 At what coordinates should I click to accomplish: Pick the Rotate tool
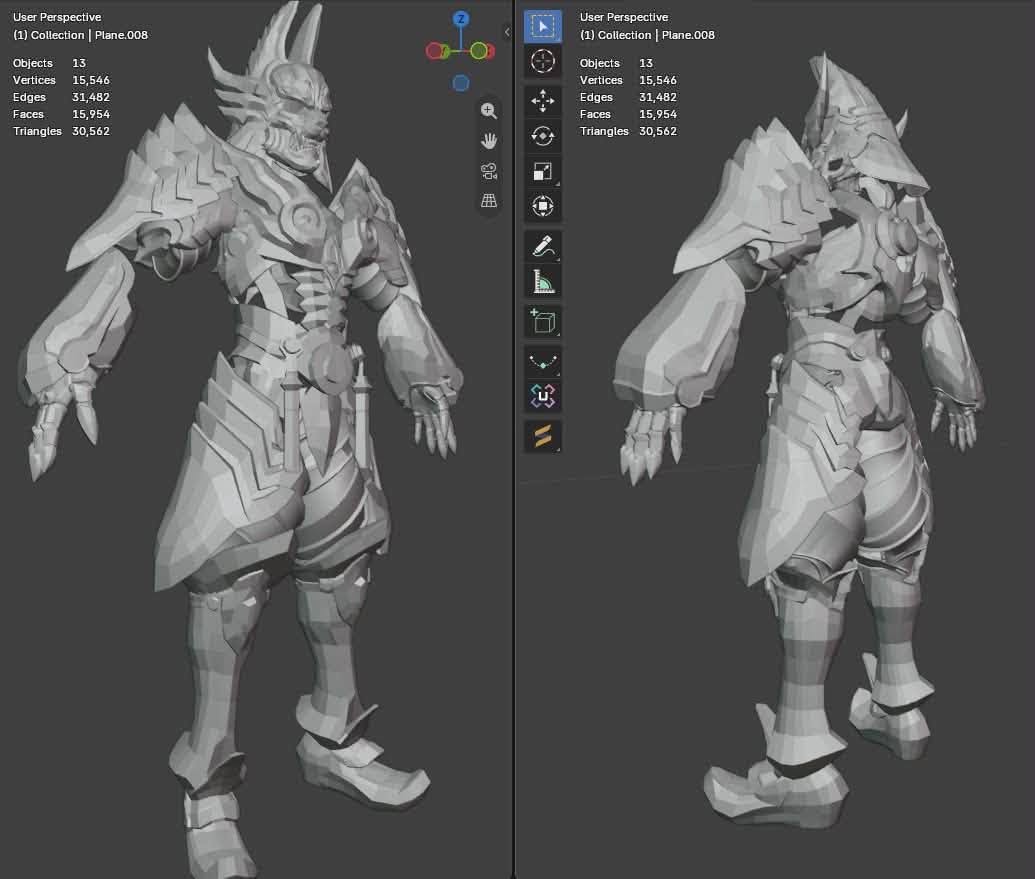(543, 136)
